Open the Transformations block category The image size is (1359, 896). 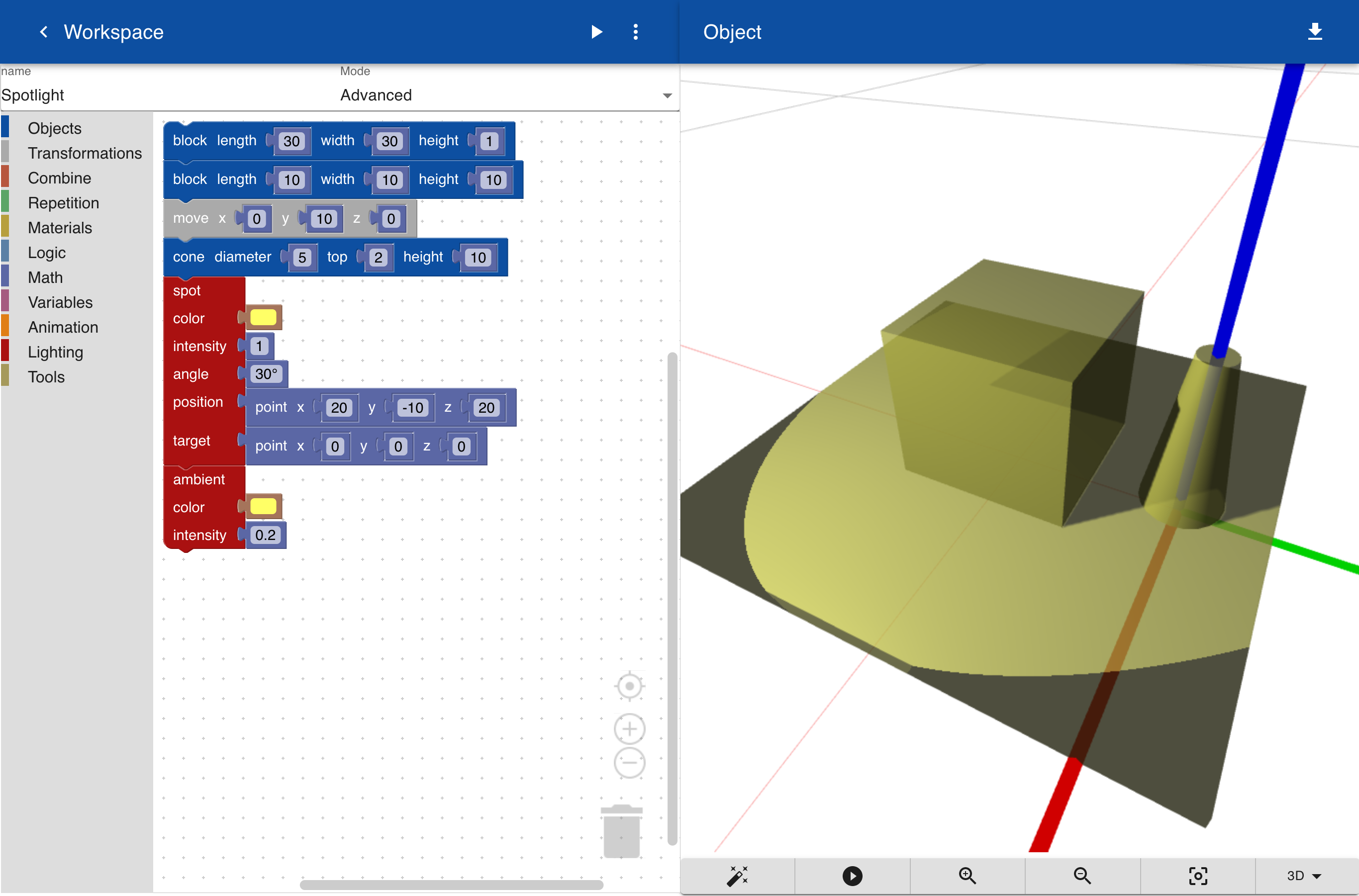85,153
